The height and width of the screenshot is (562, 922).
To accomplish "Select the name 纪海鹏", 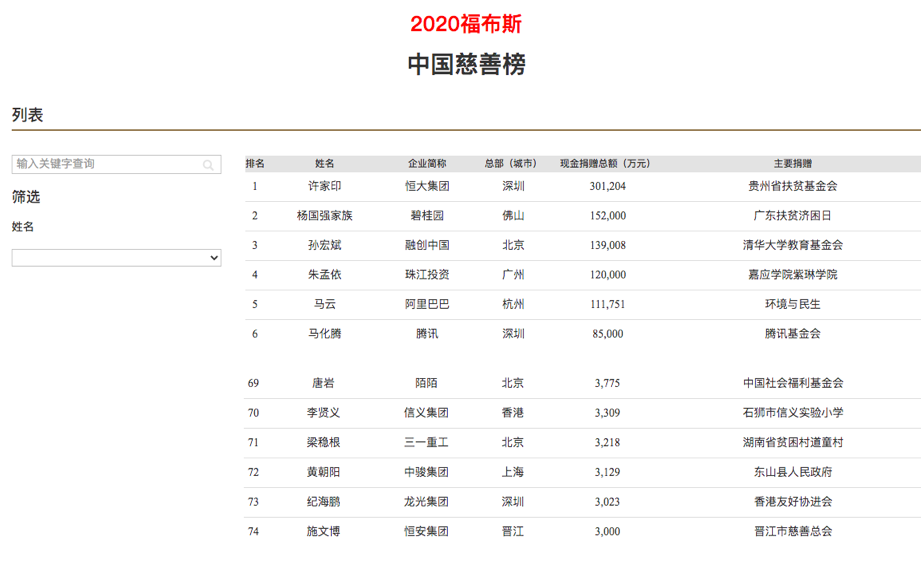I will click(x=323, y=501).
